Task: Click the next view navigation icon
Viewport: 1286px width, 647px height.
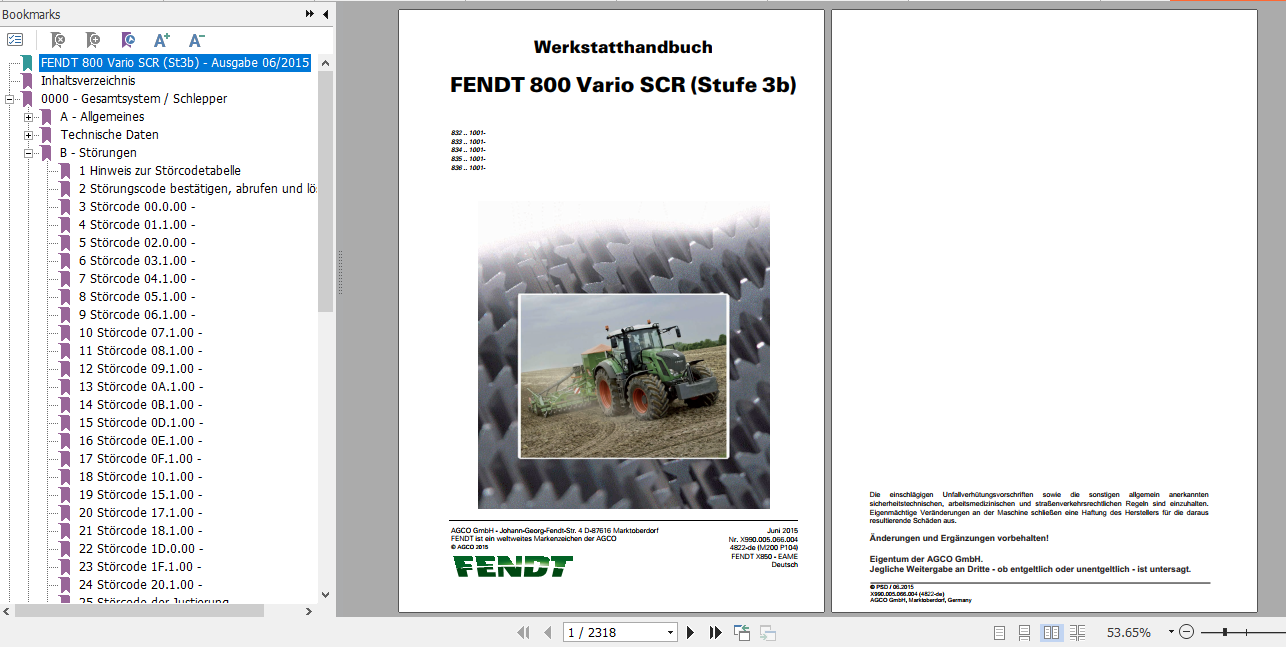Action: pyautogui.click(x=768, y=632)
